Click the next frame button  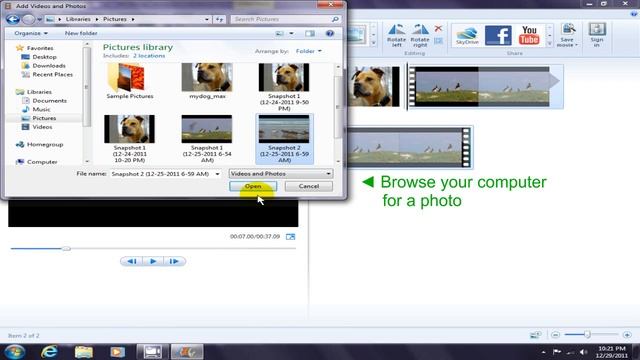click(x=174, y=261)
